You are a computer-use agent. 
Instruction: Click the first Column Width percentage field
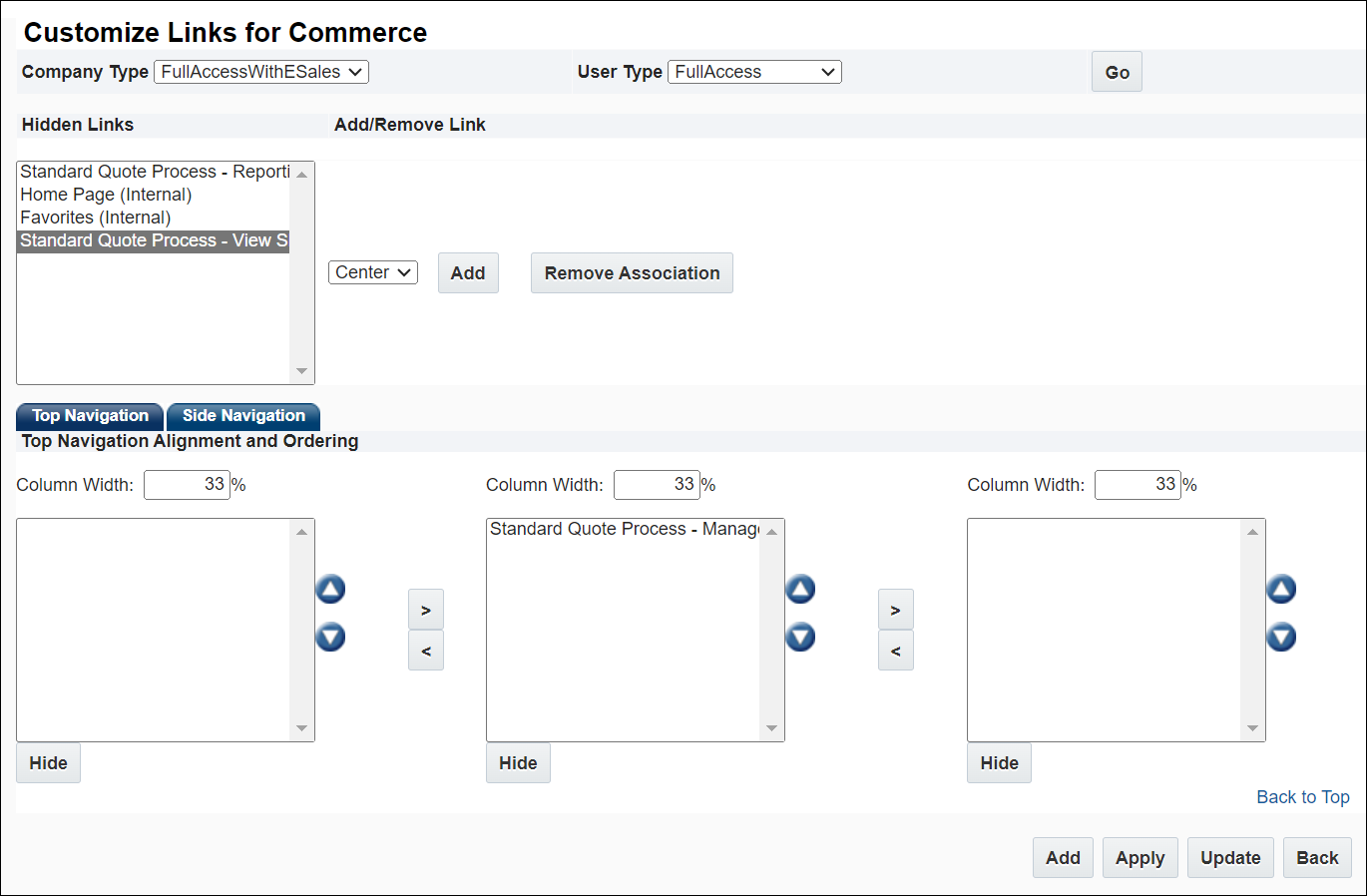tap(187, 484)
